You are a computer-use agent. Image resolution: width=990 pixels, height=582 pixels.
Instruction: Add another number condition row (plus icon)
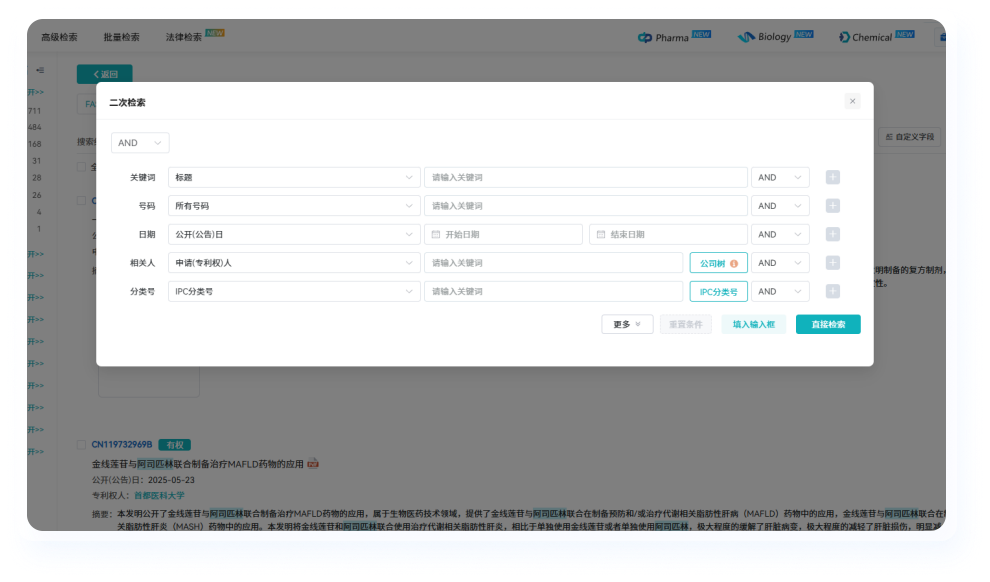coord(832,206)
